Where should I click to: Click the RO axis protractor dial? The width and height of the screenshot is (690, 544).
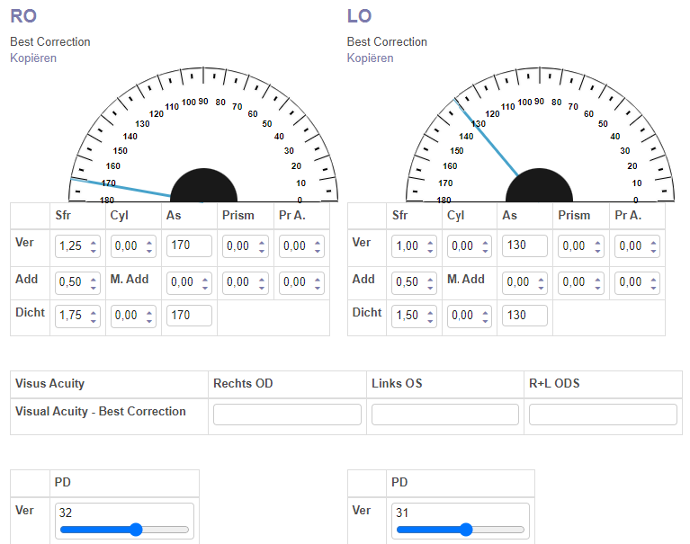click(203, 135)
